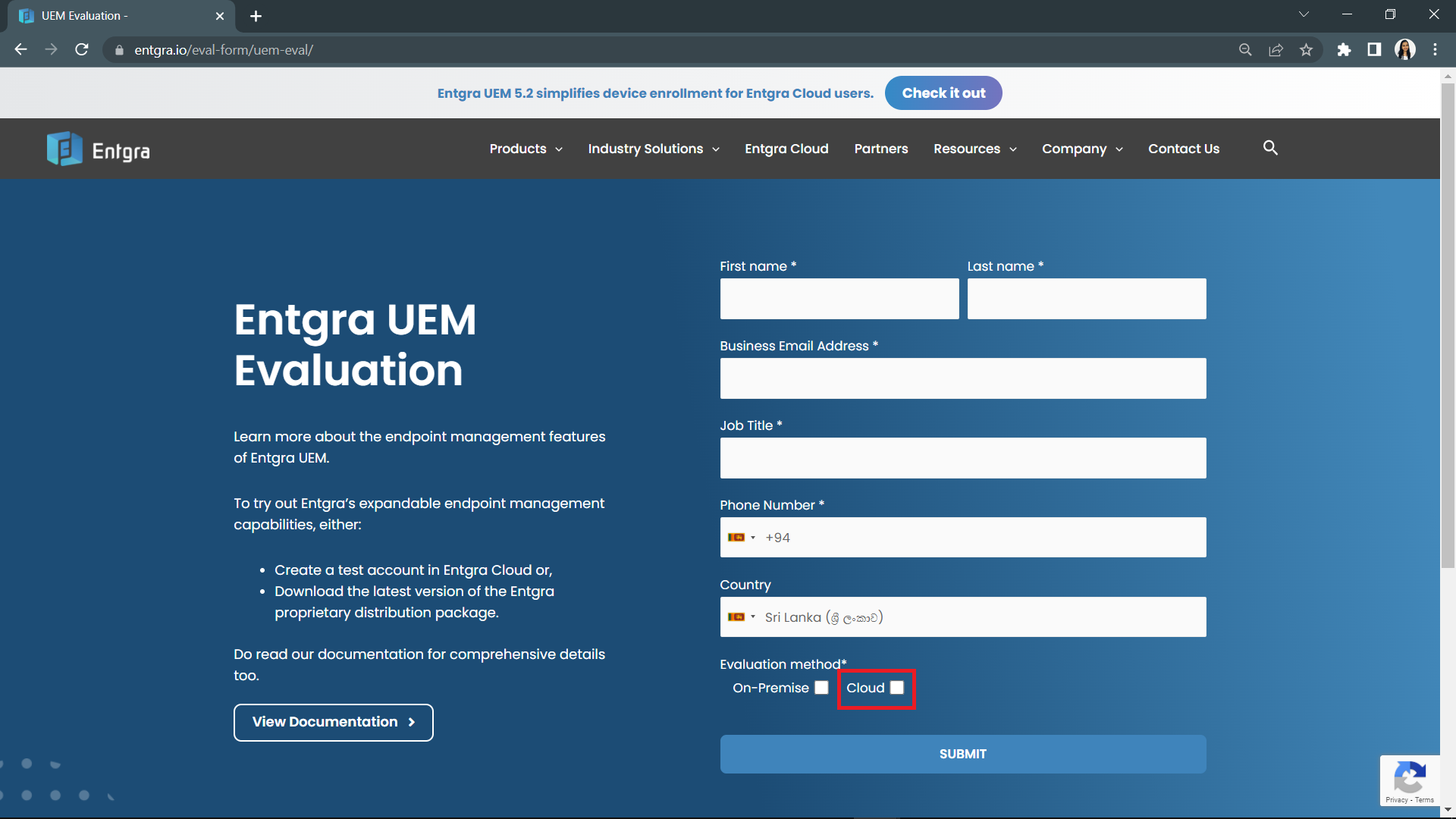Open the browser extensions puzzle icon
The image size is (1456, 819).
pyautogui.click(x=1345, y=49)
